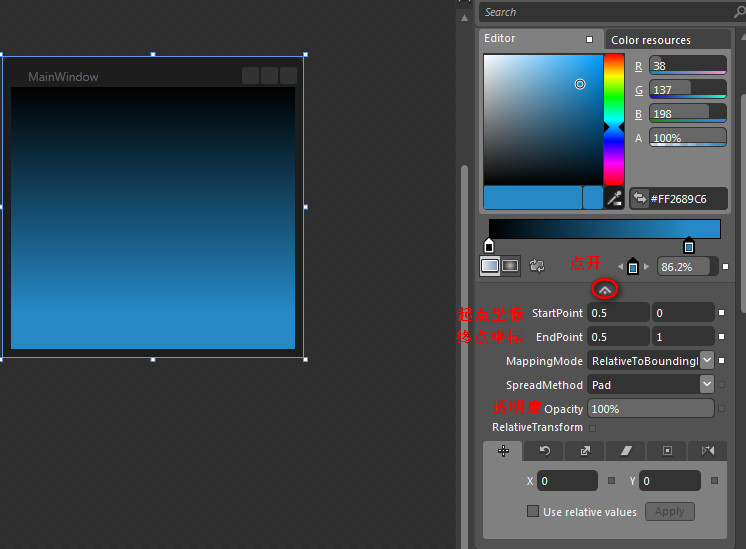Click the RelativeTransform label
This screenshot has height=549, width=746.
tap(537, 427)
